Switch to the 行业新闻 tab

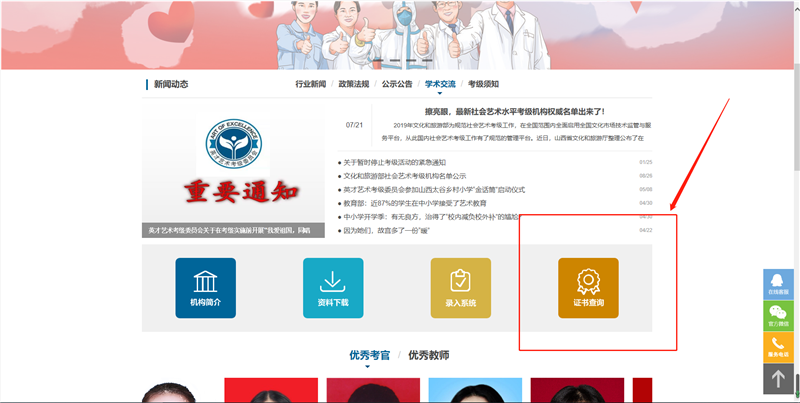310,84
